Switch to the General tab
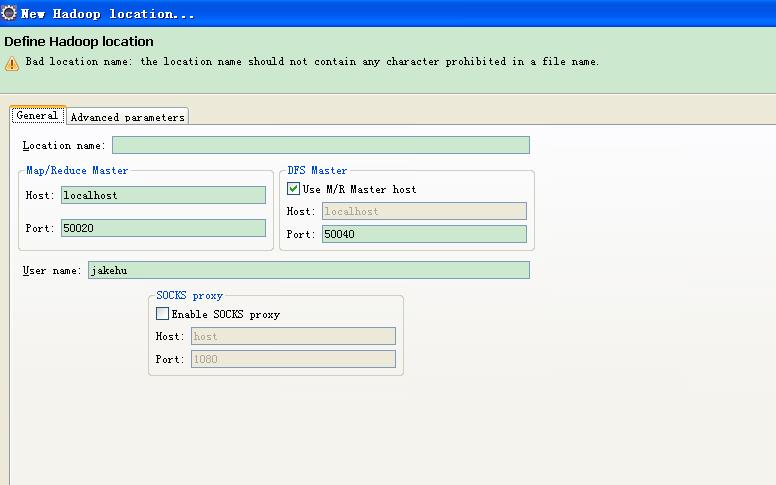 (38, 115)
